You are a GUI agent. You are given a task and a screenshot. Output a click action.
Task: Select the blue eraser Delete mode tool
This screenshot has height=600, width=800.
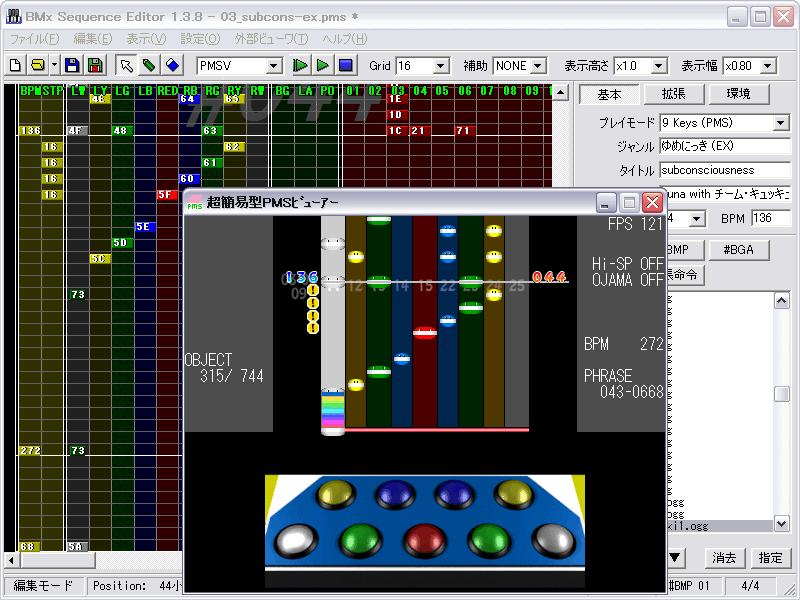pyautogui.click(x=172, y=66)
